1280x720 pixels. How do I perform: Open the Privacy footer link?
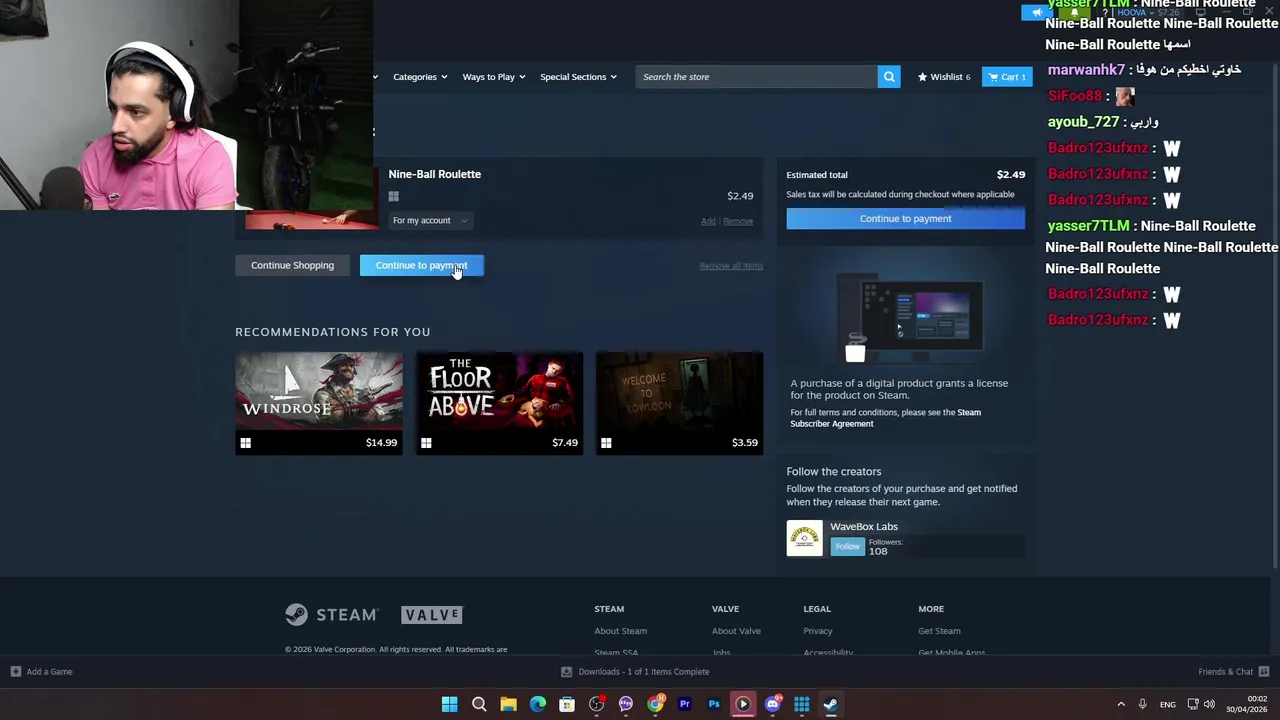[817, 631]
